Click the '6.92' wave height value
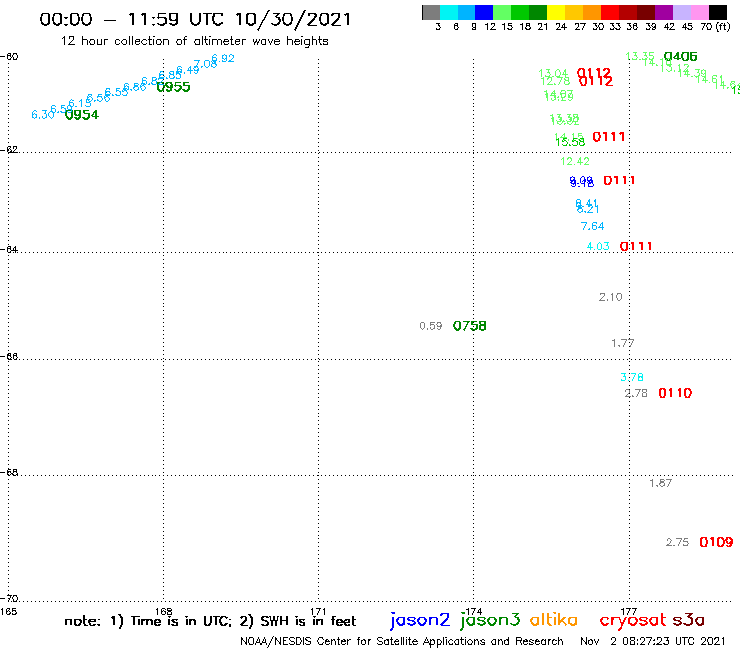740x650 pixels. 223,58
